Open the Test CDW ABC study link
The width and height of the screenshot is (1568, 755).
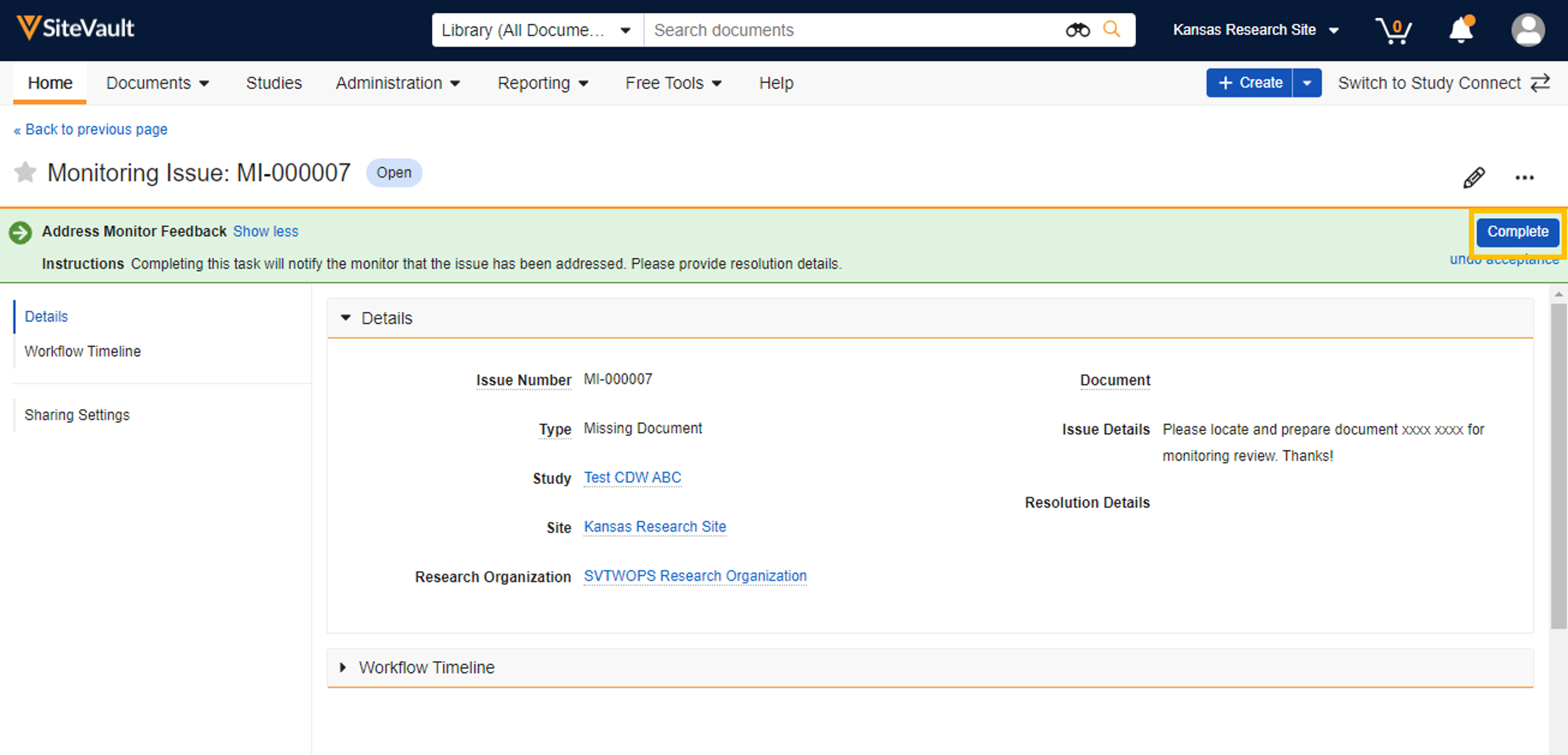pyautogui.click(x=632, y=478)
